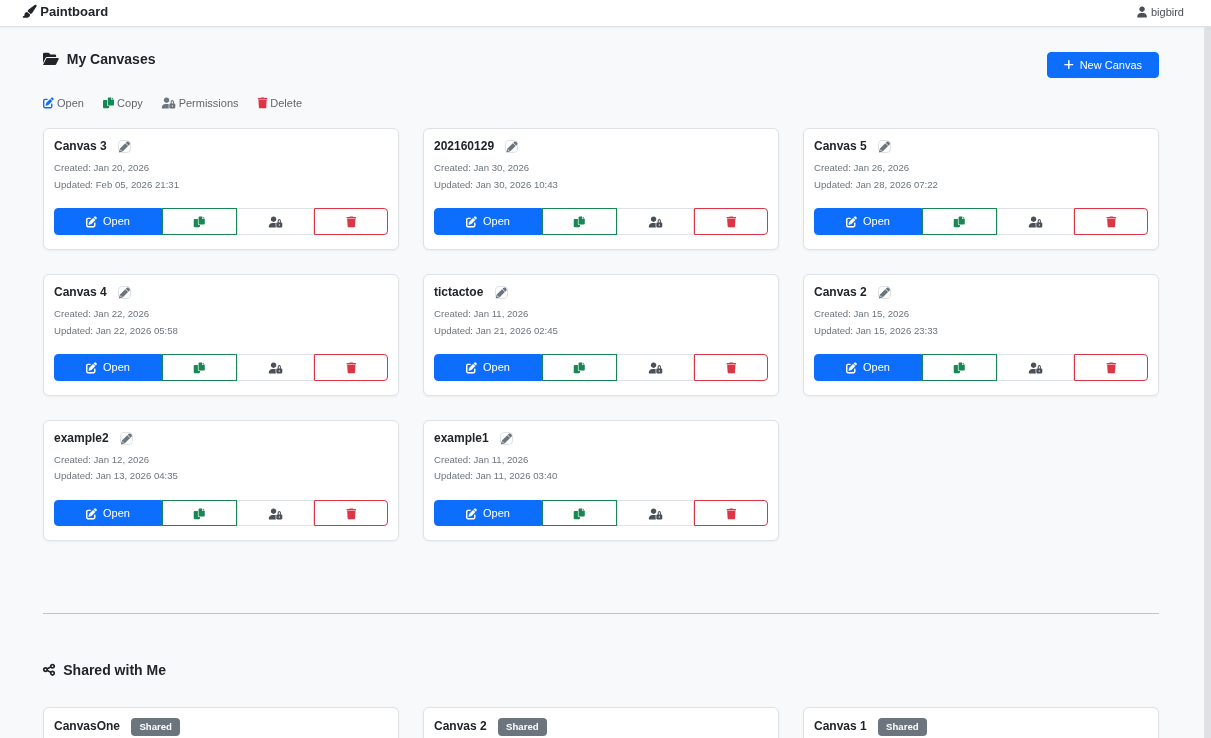Click the Paintboard brush logo in the header

point(28,11)
